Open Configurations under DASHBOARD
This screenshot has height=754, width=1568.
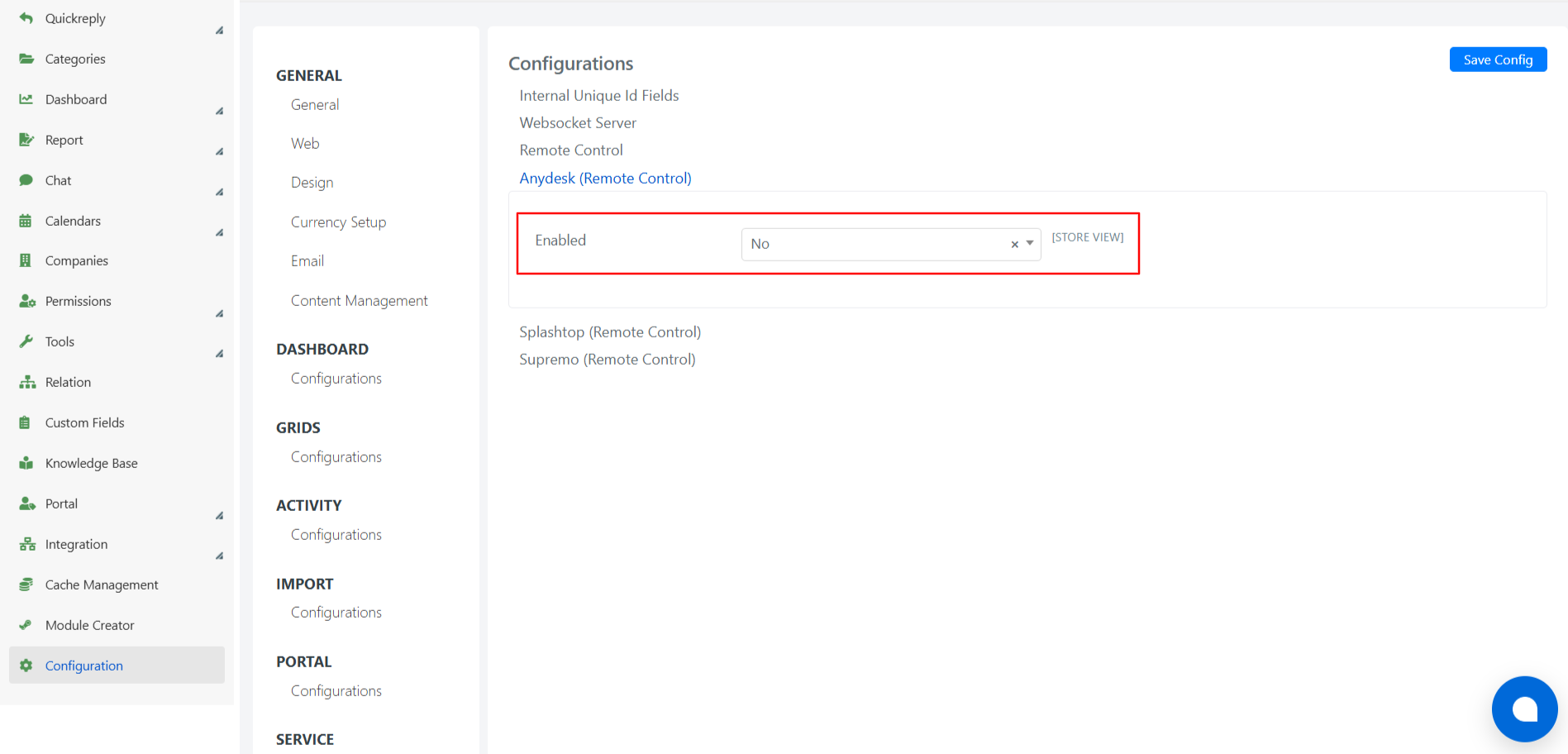tap(336, 379)
